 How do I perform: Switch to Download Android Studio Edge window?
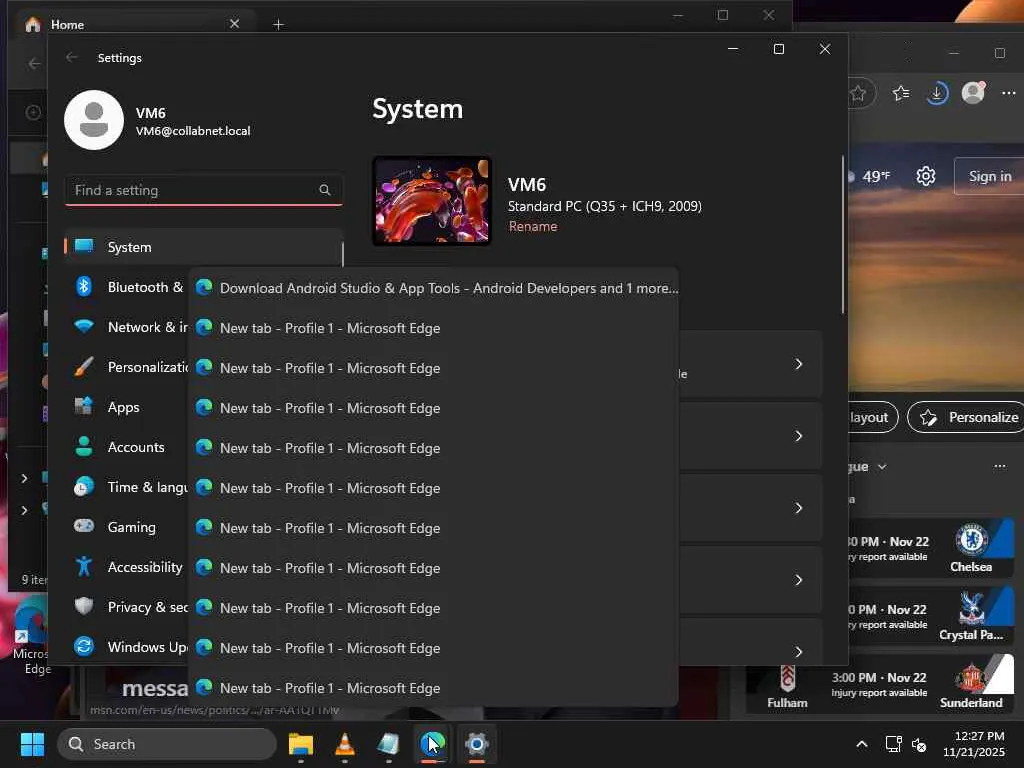point(434,288)
